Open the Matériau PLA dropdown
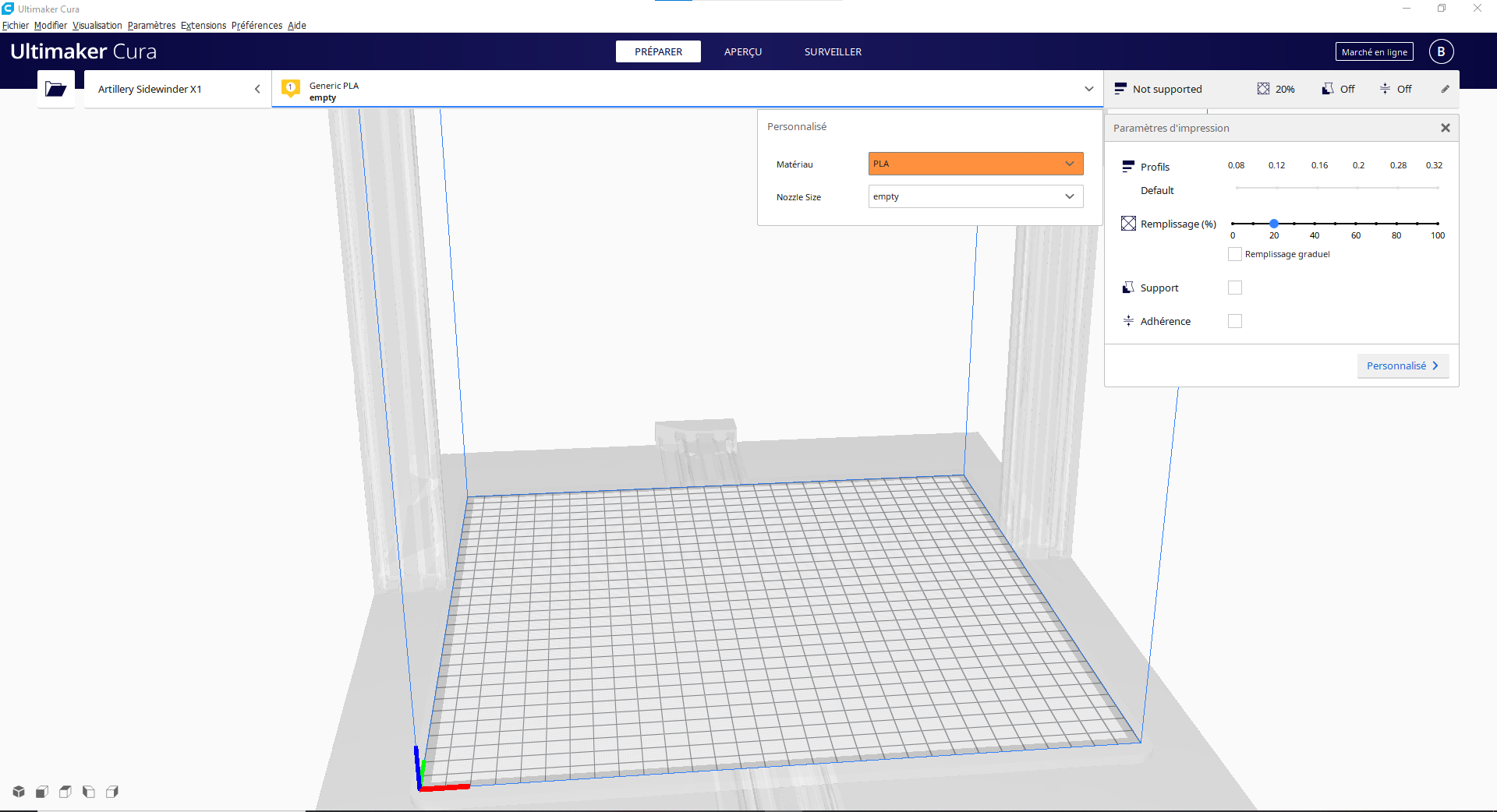Screen dimensions: 1497x812 tap(975, 164)
